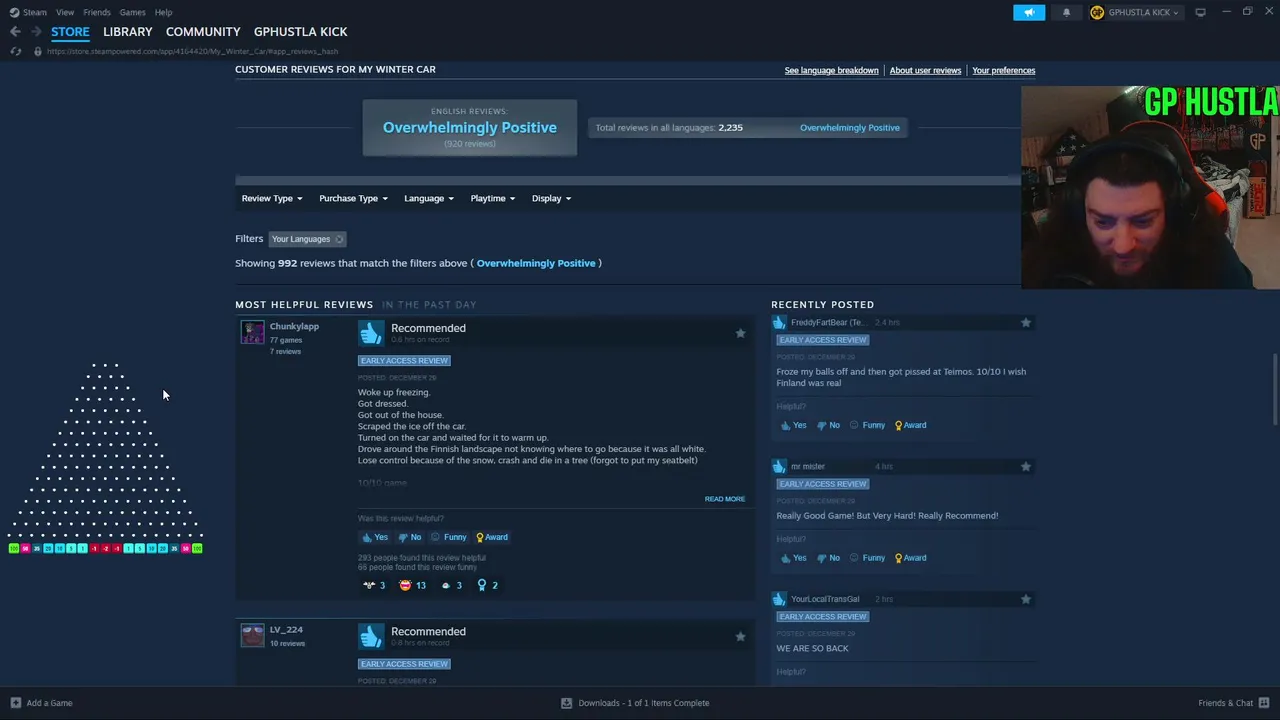Click the star icon on mr mister's review

tap(1026, 466)
